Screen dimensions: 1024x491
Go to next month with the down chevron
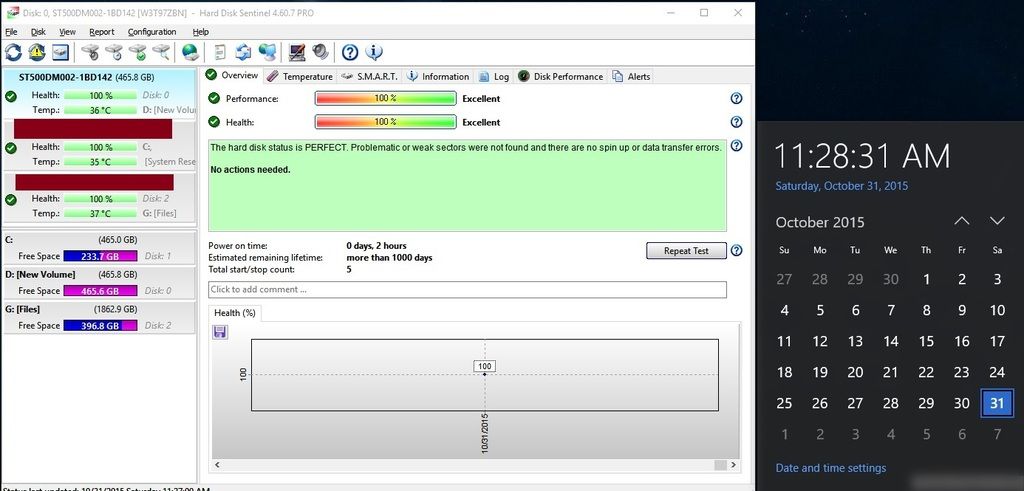click(x=997, y=221)
